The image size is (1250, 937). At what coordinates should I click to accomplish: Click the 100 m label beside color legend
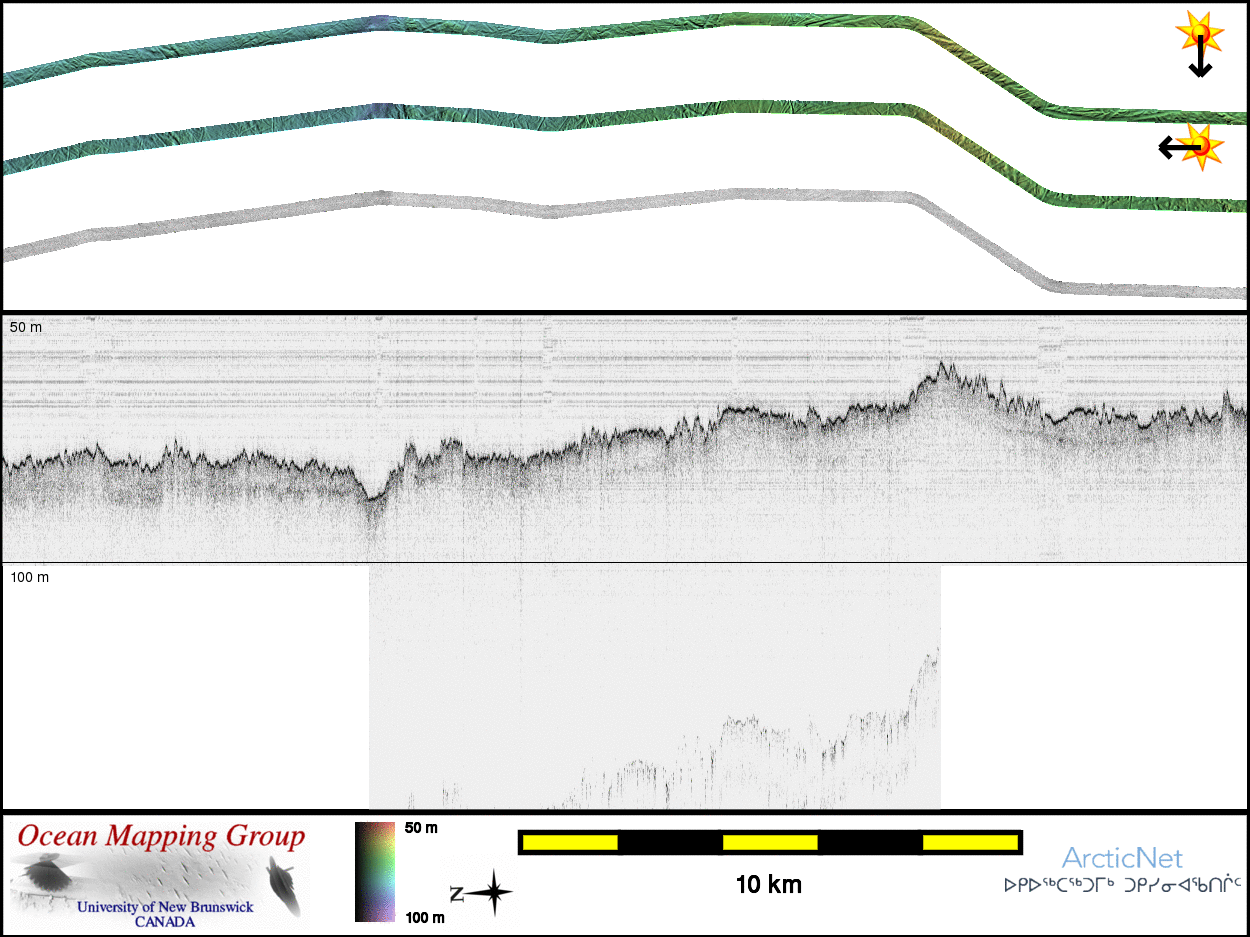click(423, 917)
